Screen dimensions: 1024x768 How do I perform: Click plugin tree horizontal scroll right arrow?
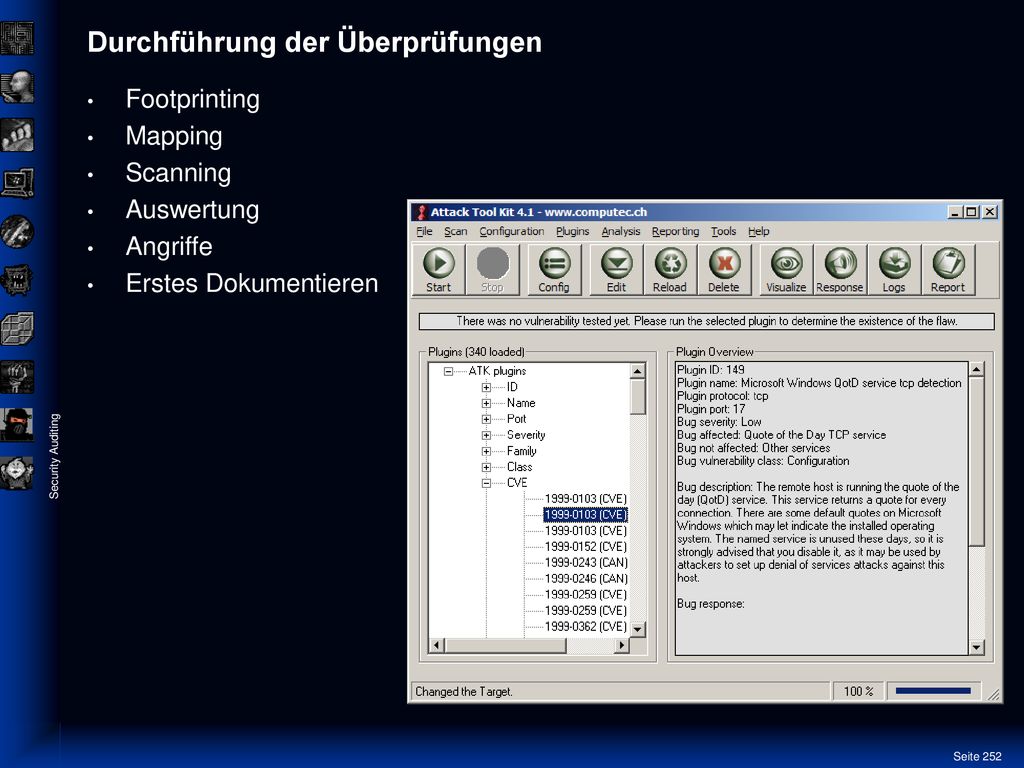pos(622,645)
